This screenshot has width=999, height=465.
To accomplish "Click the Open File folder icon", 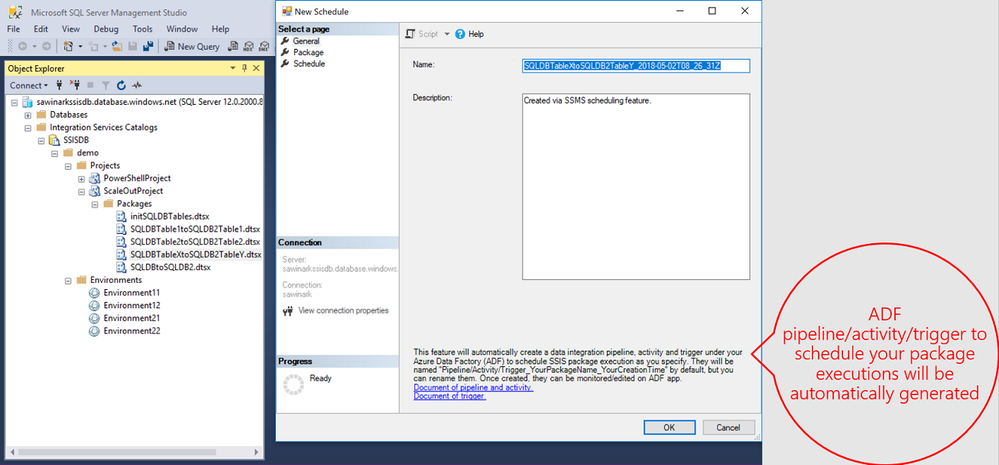I will click(x=117, y=46).
